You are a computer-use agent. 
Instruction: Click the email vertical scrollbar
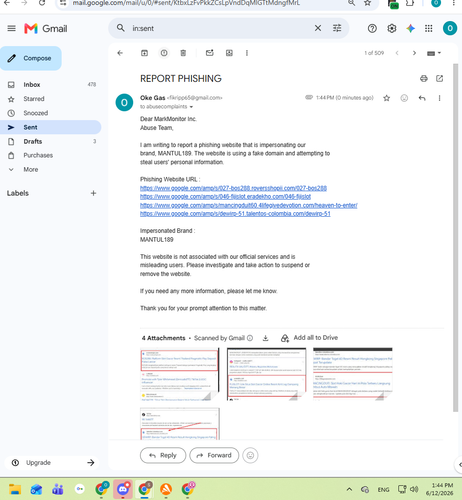455,238
